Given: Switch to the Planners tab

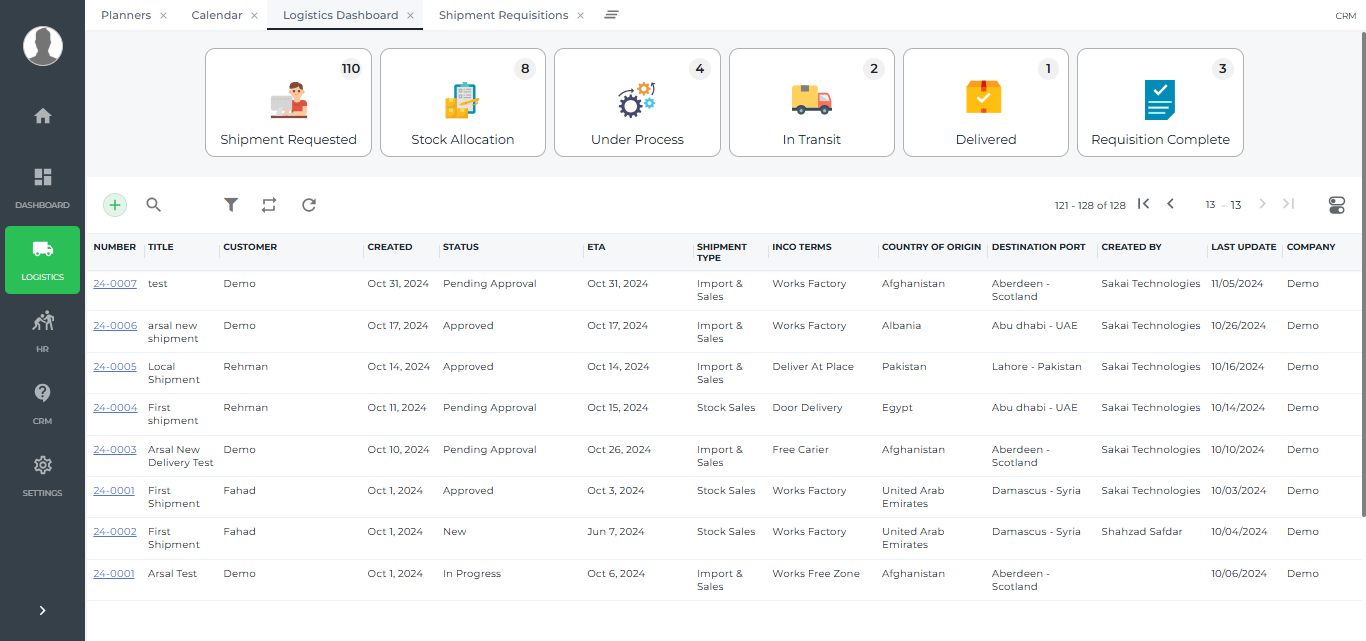Looking at the screenshot, I should (x=126, y=15).
